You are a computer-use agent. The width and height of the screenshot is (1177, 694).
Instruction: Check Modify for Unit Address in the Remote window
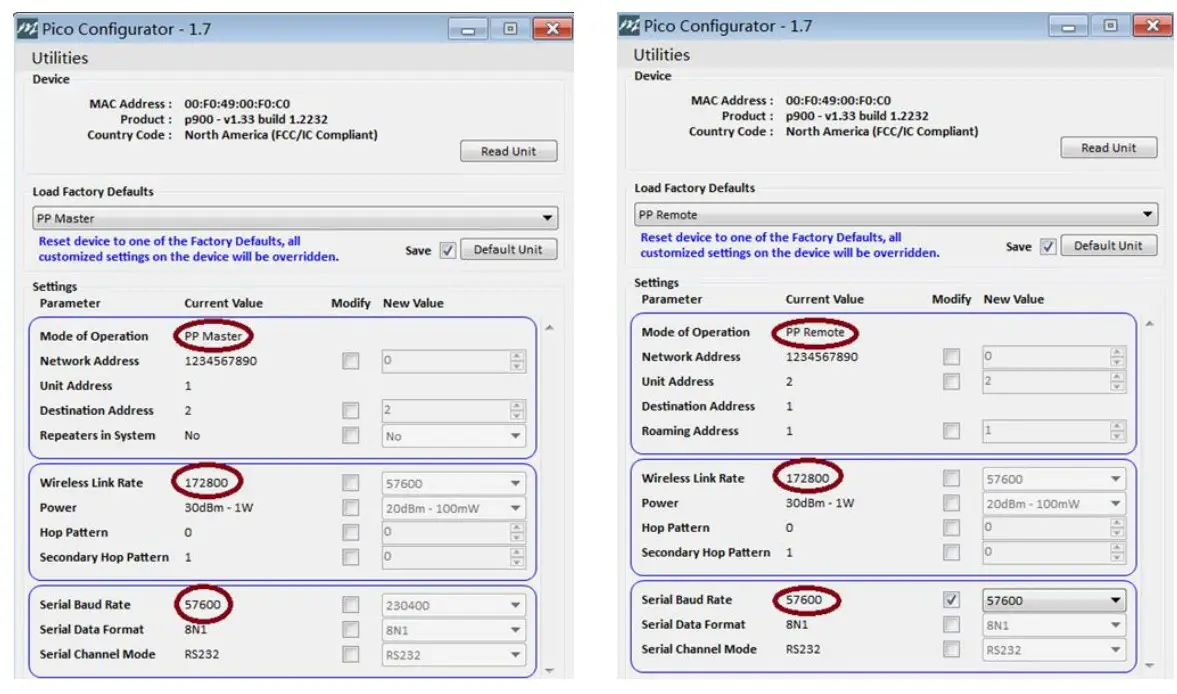tap(951, 381)
